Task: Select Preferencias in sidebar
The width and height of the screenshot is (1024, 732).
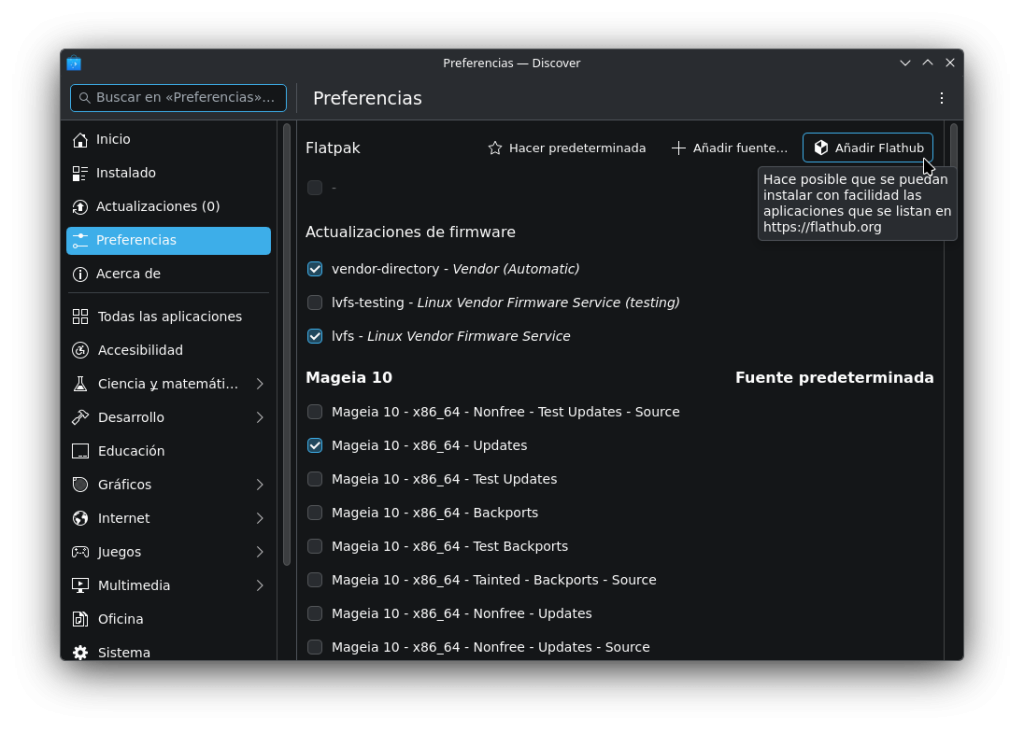Action: coord(168,240)
